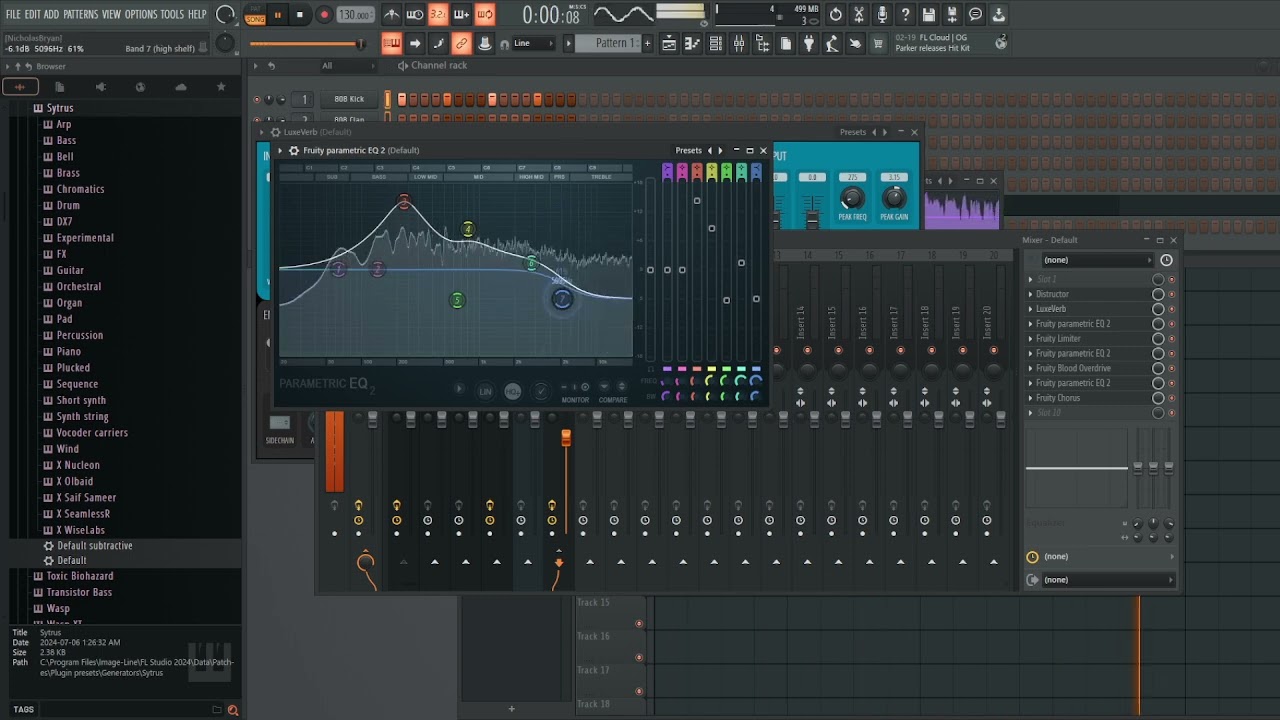Click EQ band 4 yellow node
The image size is (1280, 720).
[x=467, y=229]
